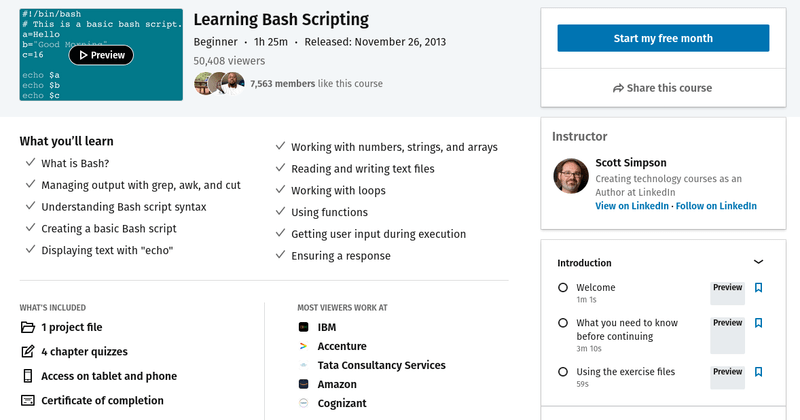The image size is (800, 420).
Task: Bookmark the Using the exercise files lesson
Action: pyautogui.click(x=758, y=372)
